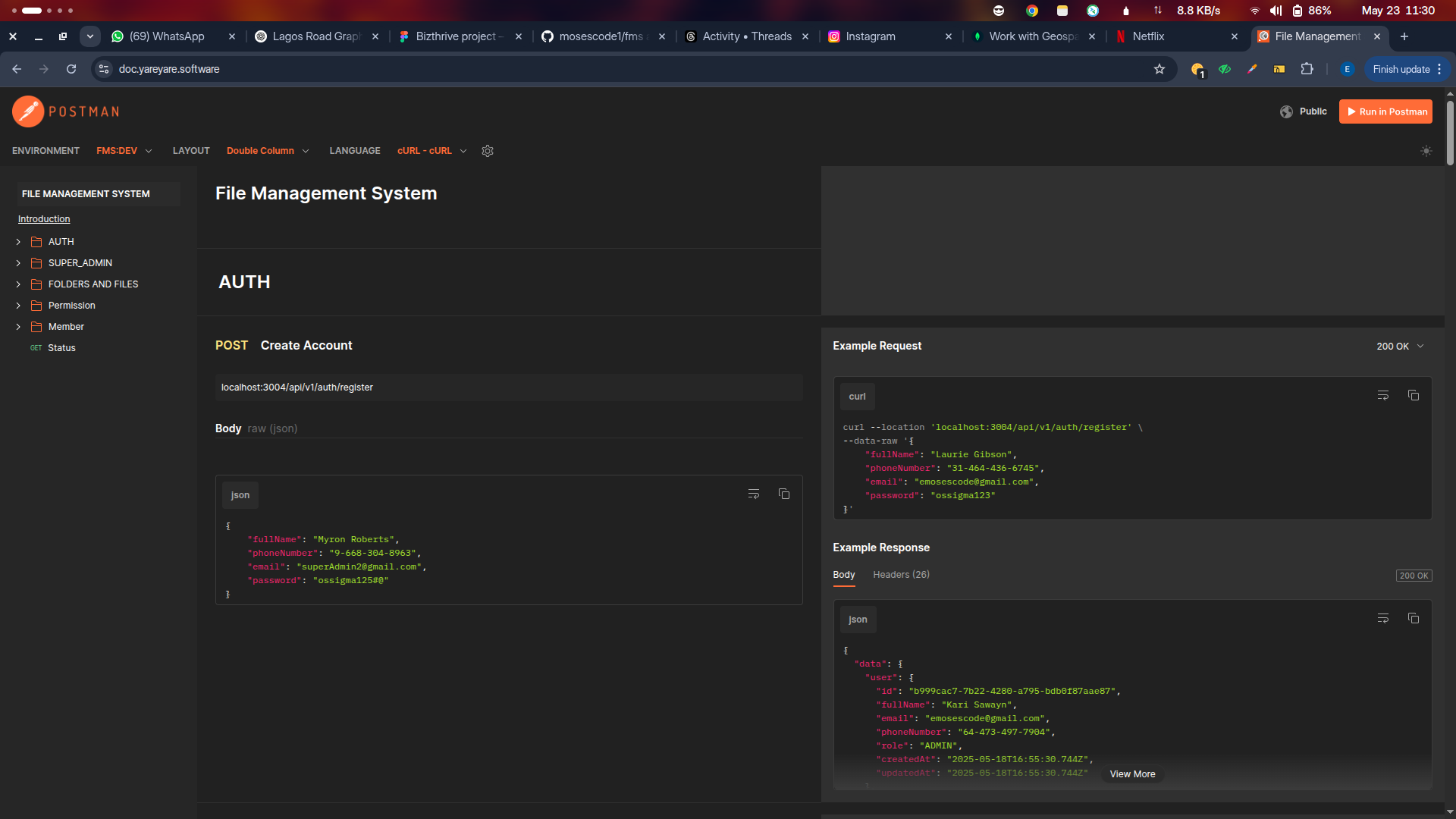Toggle word wrap on the JSON body

coord(754,494)
